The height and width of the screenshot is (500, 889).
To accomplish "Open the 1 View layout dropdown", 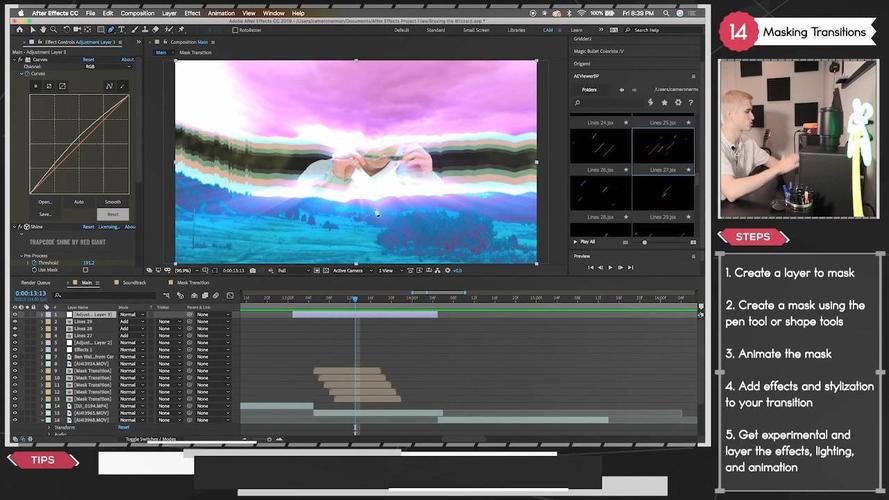I will [x=390, y=270].
